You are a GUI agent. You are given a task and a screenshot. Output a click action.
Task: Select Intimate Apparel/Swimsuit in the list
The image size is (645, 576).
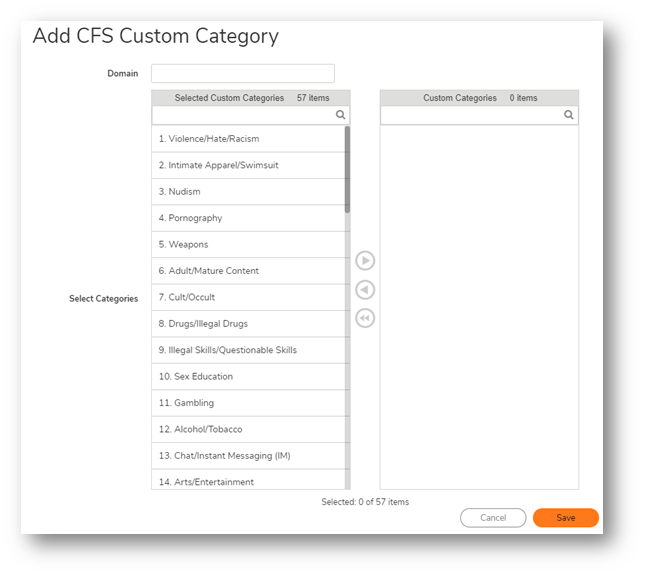point(248,165)
